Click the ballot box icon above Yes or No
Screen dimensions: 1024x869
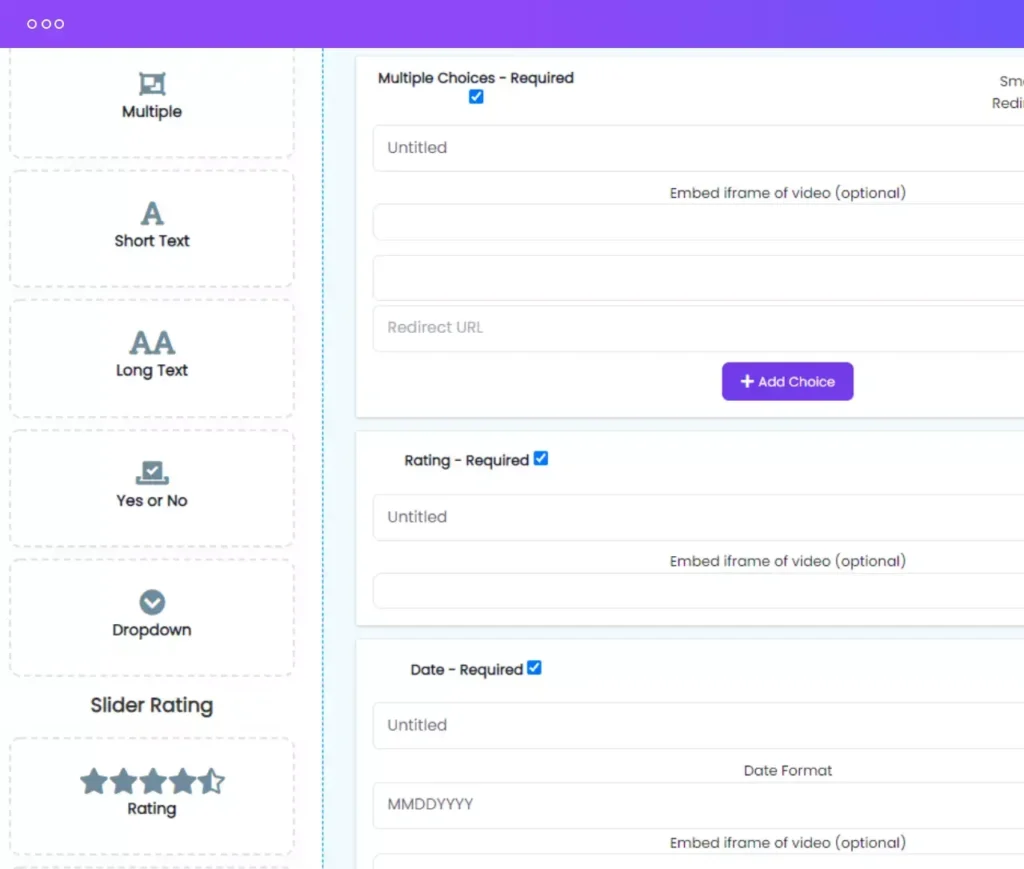pyautogui.click(x=151, y=472)
